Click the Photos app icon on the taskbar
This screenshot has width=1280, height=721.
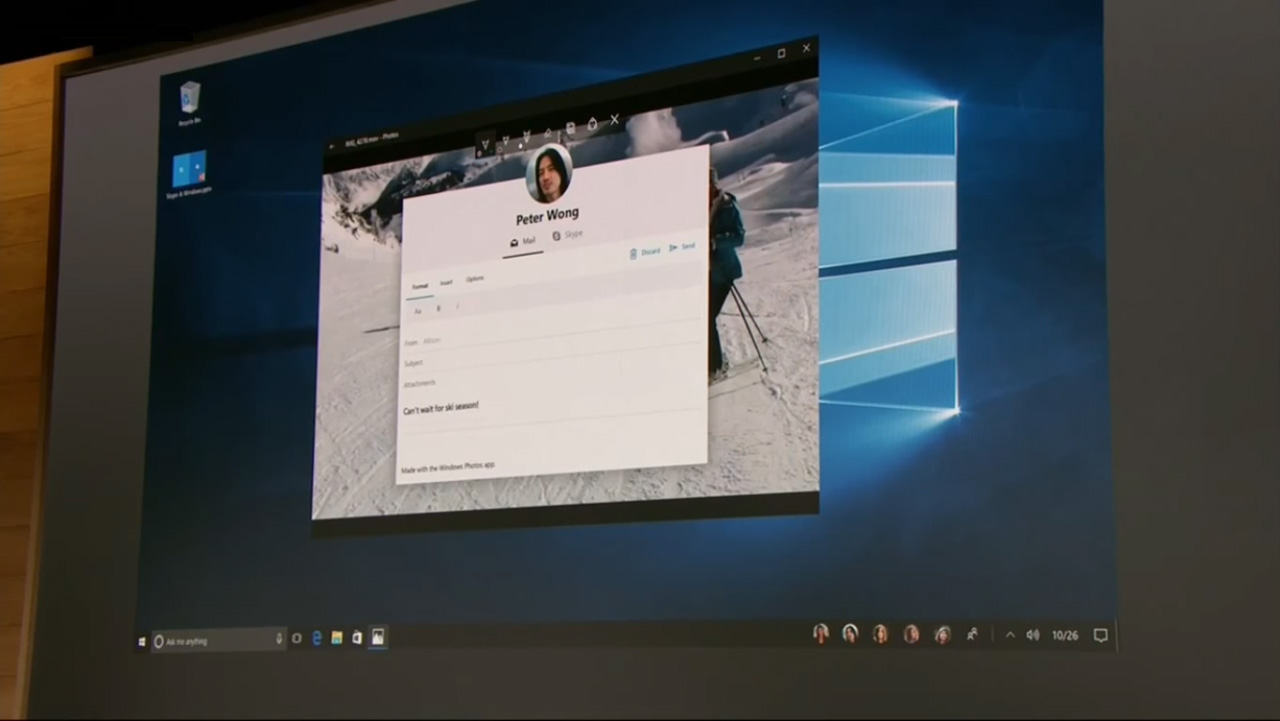(377, 637)
